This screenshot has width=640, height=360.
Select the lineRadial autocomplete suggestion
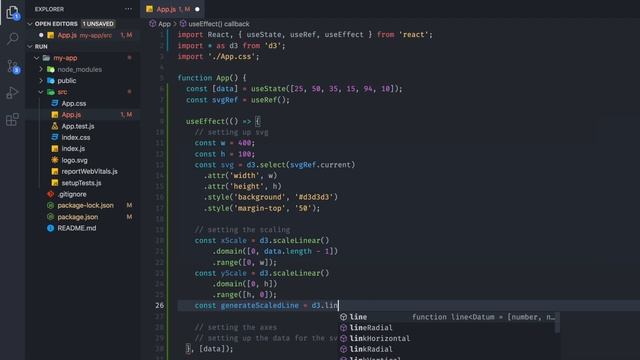[x=447, y=327]
